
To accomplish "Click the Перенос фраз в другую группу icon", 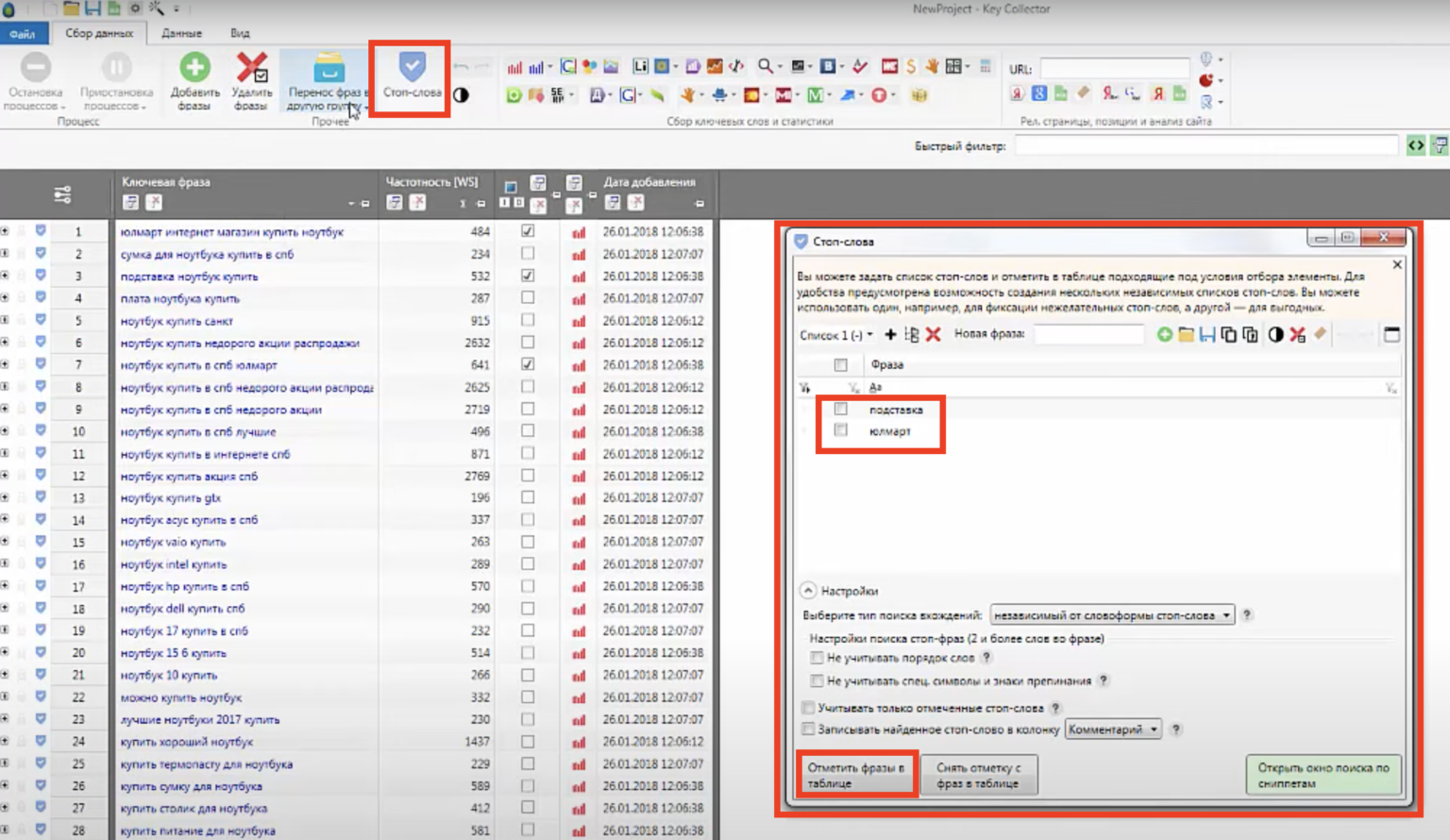I will (329, 68).
